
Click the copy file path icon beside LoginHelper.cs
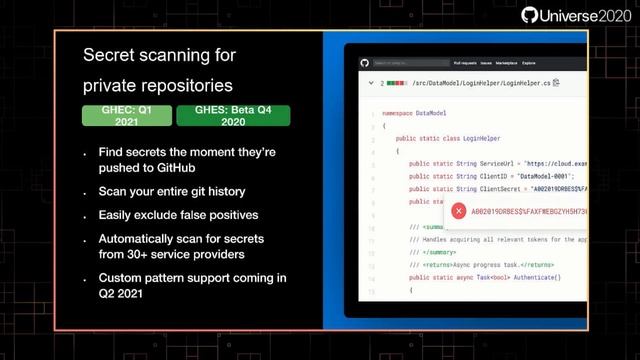click(x=556, y=83)
